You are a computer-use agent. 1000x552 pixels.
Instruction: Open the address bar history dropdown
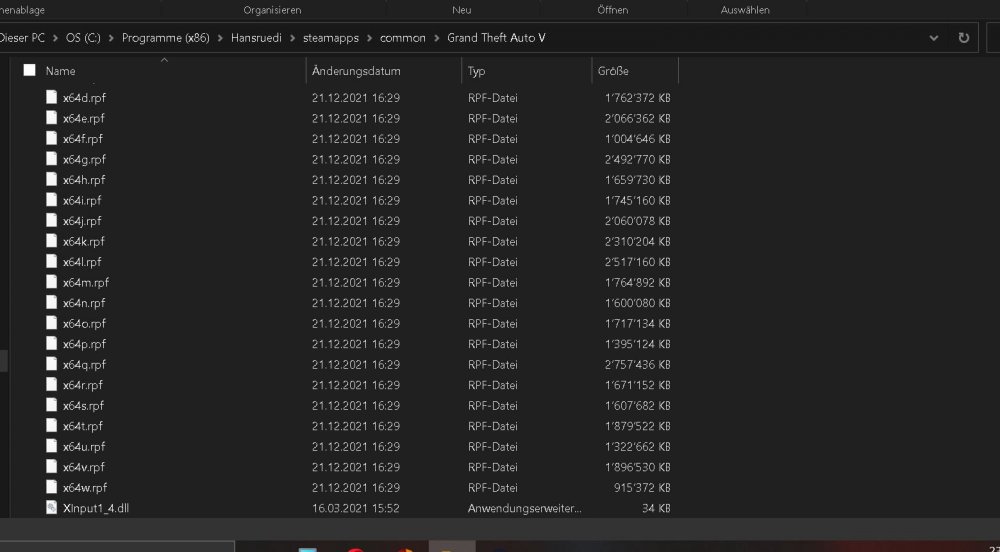(x=934, y=38)
